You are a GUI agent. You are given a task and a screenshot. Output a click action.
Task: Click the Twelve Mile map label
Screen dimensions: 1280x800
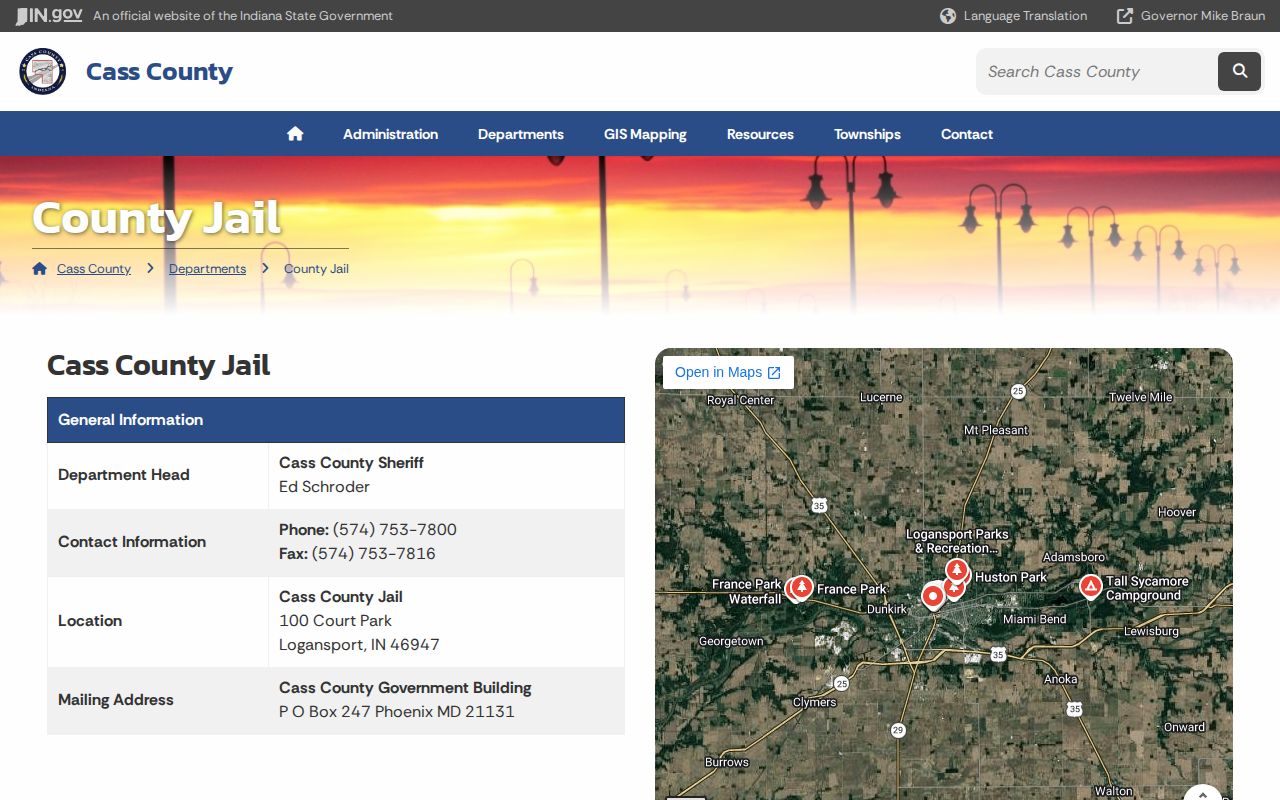[x=1141, y=397]
